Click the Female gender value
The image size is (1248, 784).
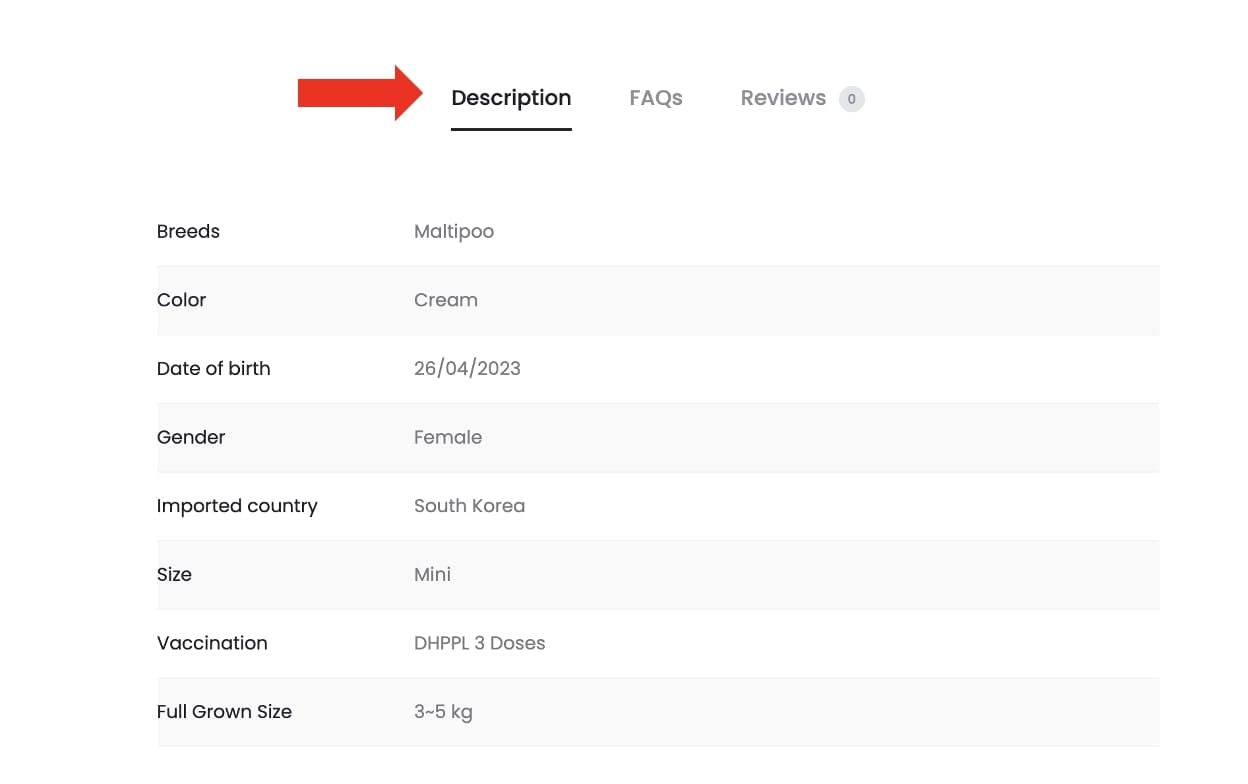[x=448, y=437]
